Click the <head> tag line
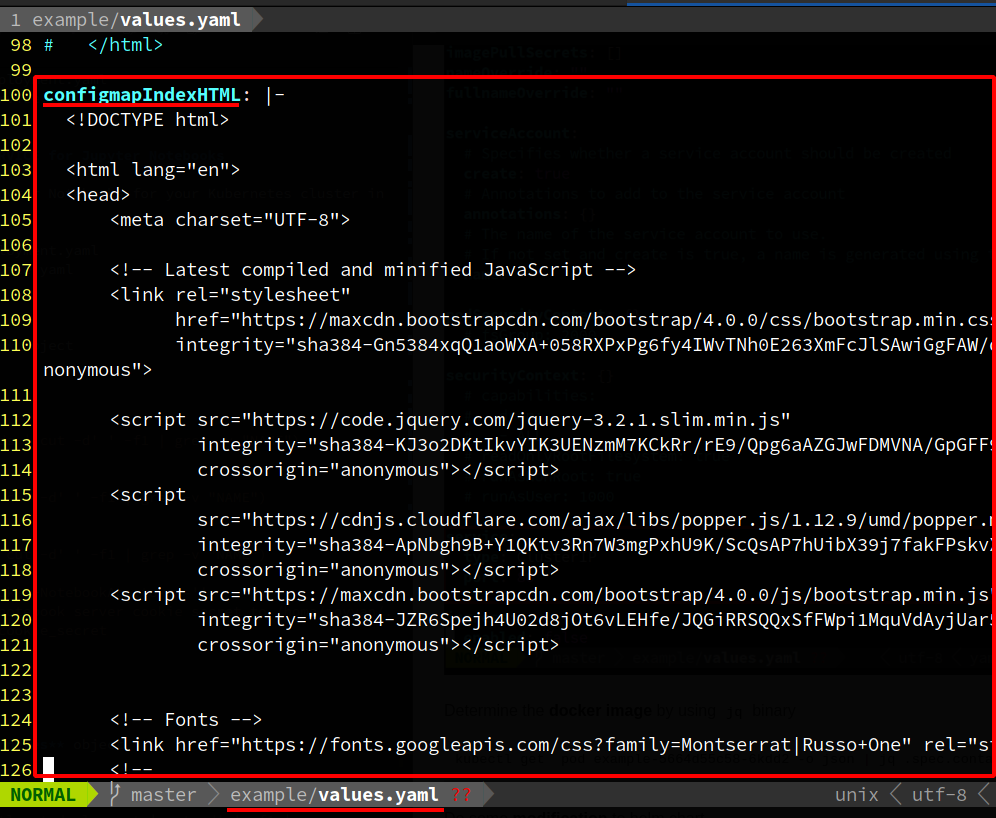 pos(98,195)
